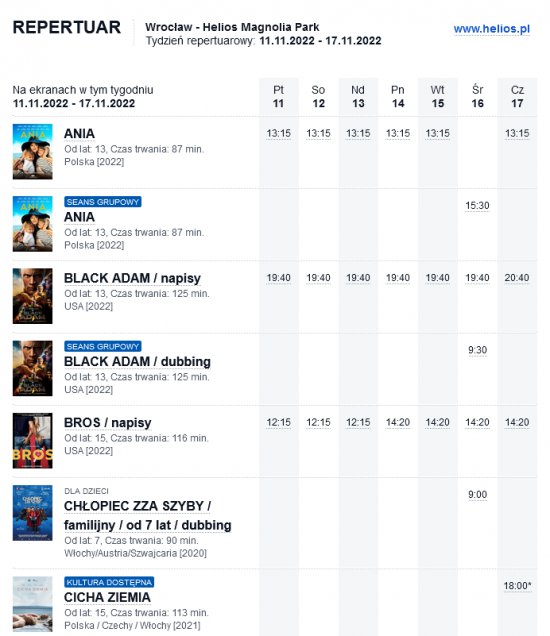Choose the 20:40 Black Adam showtime on Thursday
This screenshot has width=550, height=636.
click(517, 278)
